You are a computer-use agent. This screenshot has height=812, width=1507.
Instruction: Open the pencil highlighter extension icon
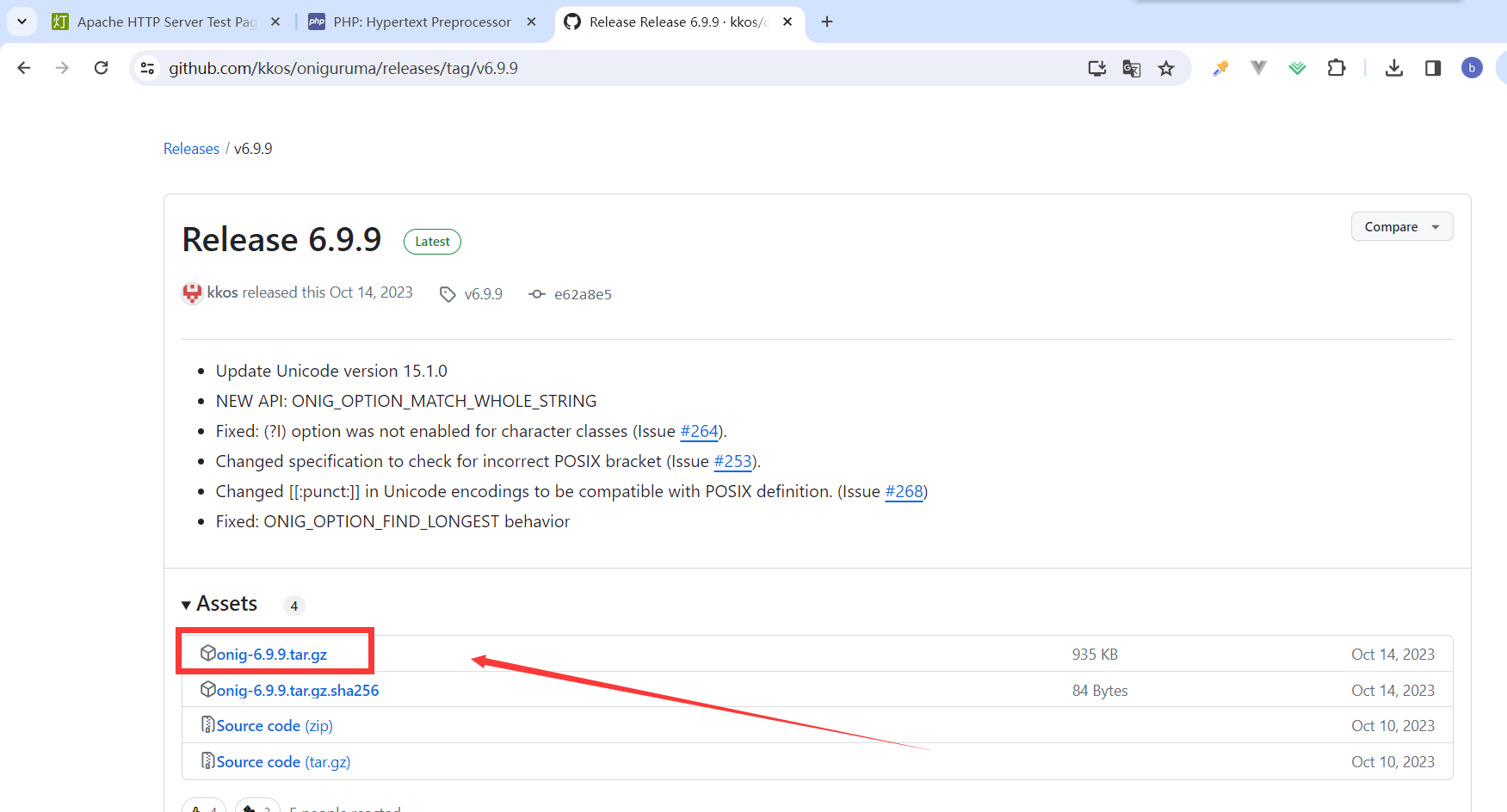1220,68
